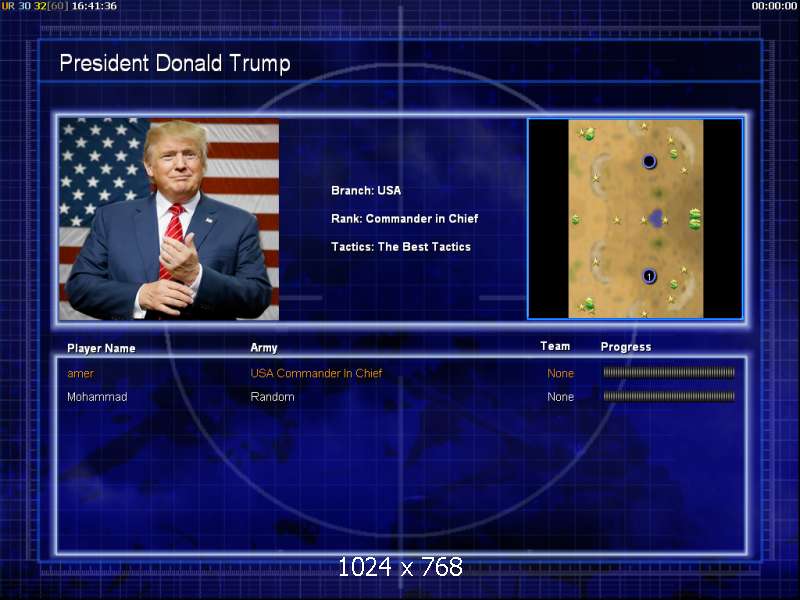
Task: Click the President Donald Trump title text
Action: tap(175, 63)
